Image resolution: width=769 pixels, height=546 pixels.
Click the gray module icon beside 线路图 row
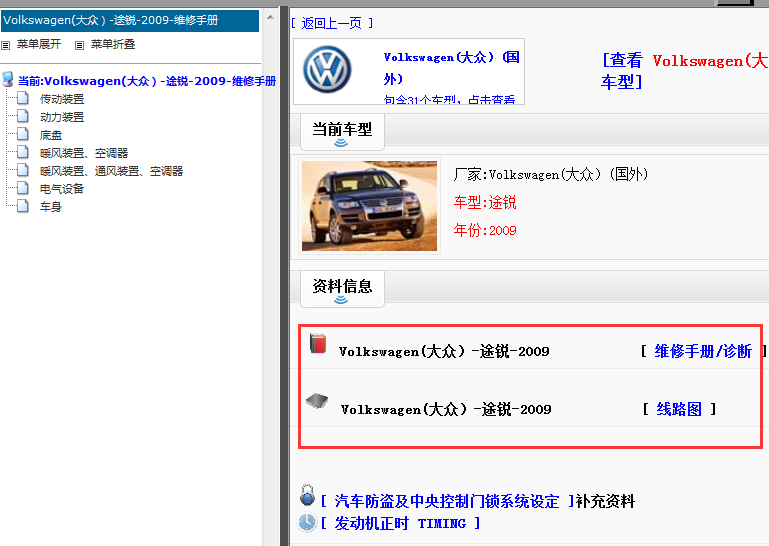317,401
